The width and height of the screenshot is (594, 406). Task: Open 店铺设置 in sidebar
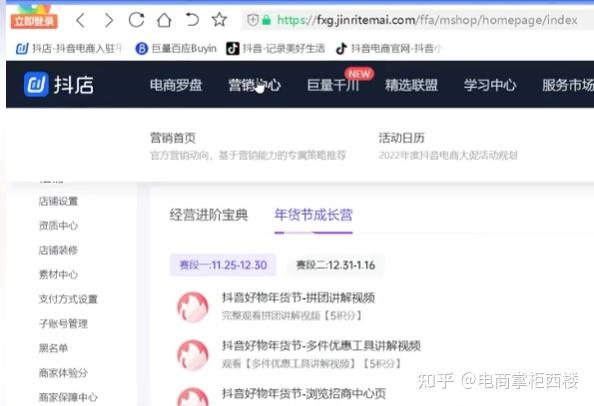point(58,201)
